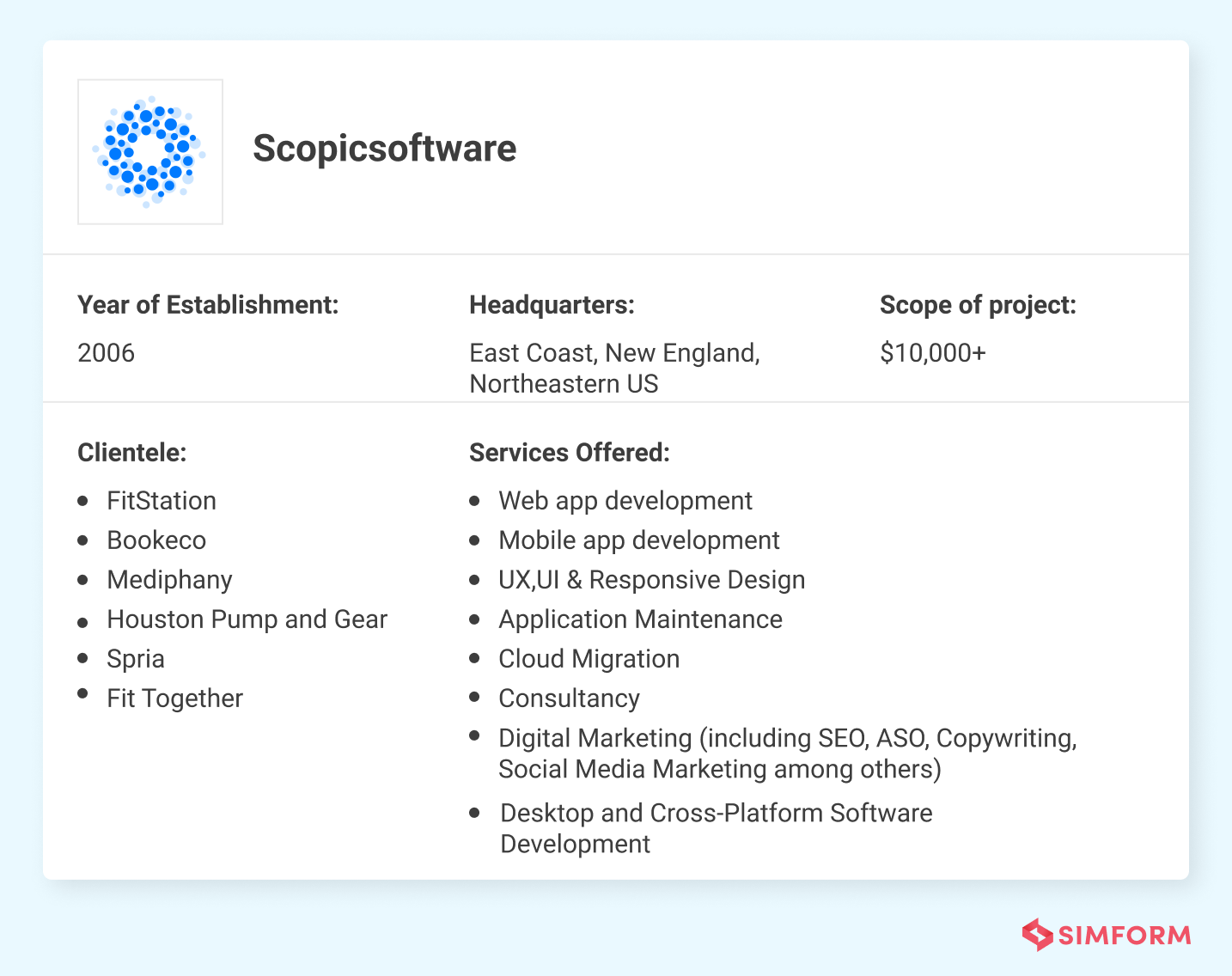This screenshot has width=1232, height=976.
Task: Select 'Application Maintenance' service
Action: 640,619
